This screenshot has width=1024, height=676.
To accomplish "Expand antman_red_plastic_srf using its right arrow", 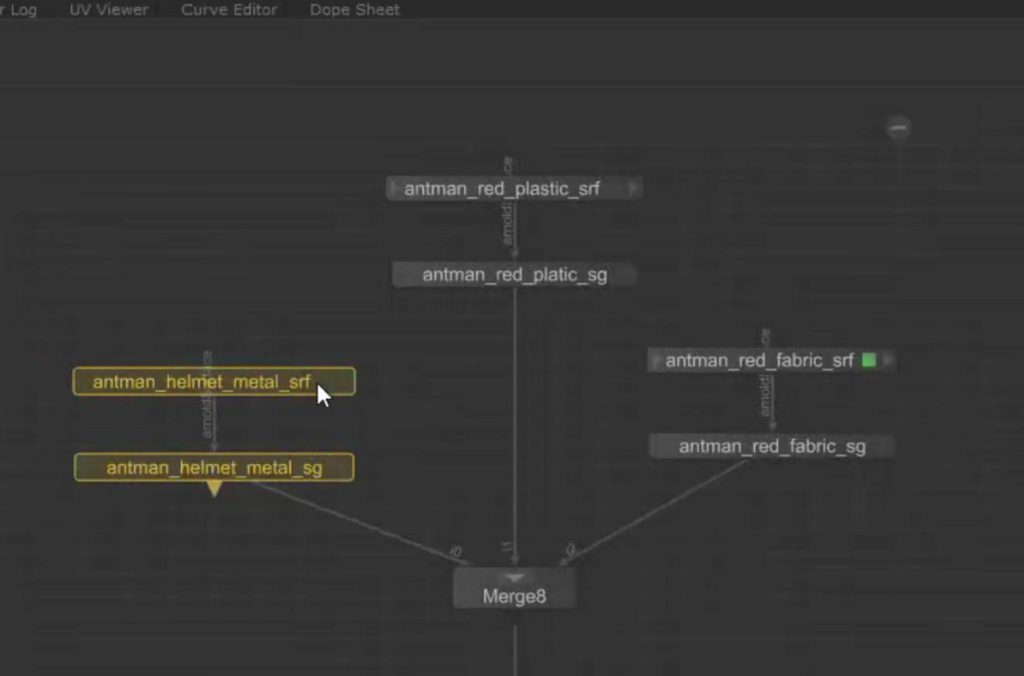I will pyautogui.click(x=633, y=188).
